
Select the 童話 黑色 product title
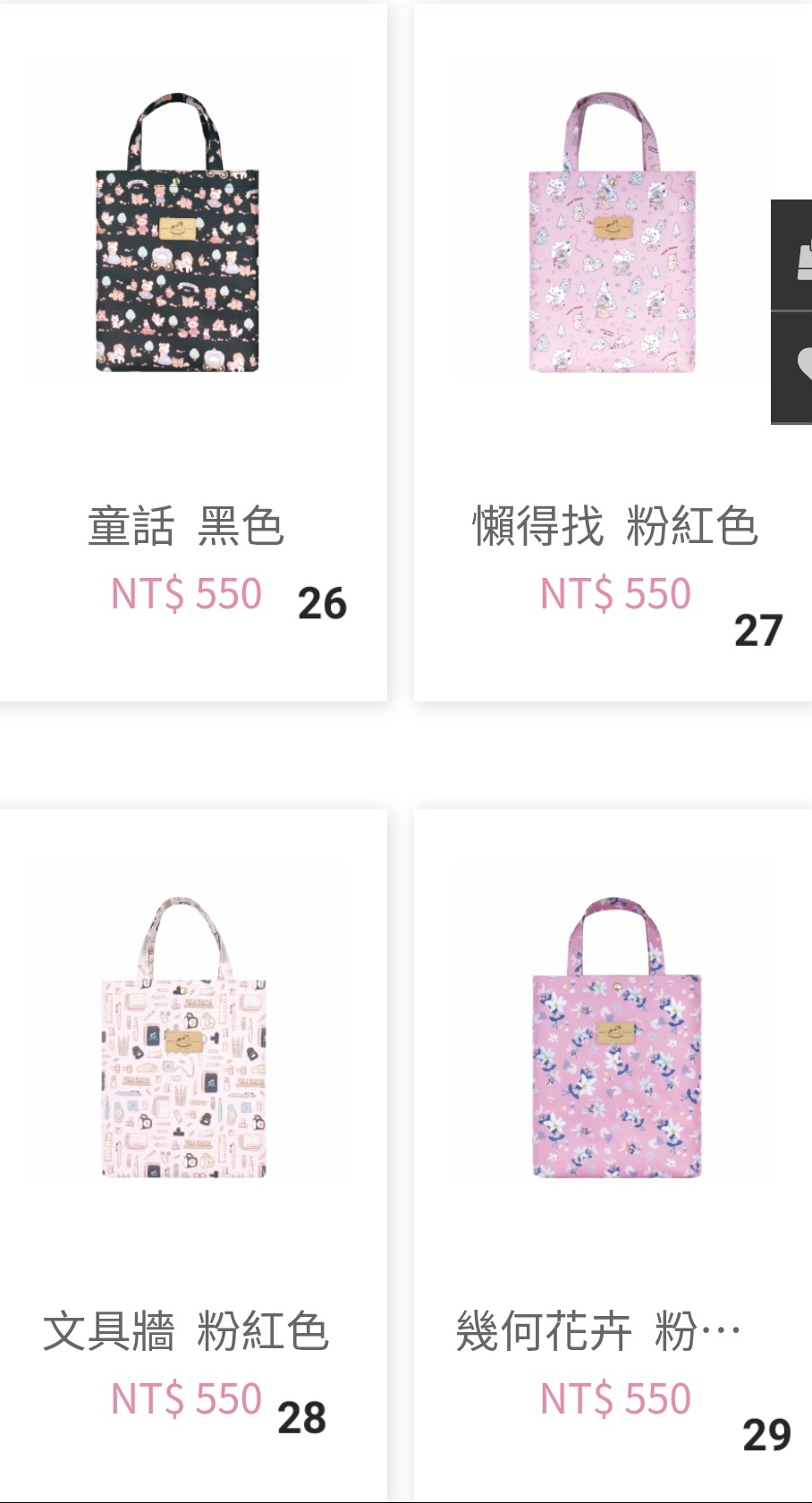point(186,526)
